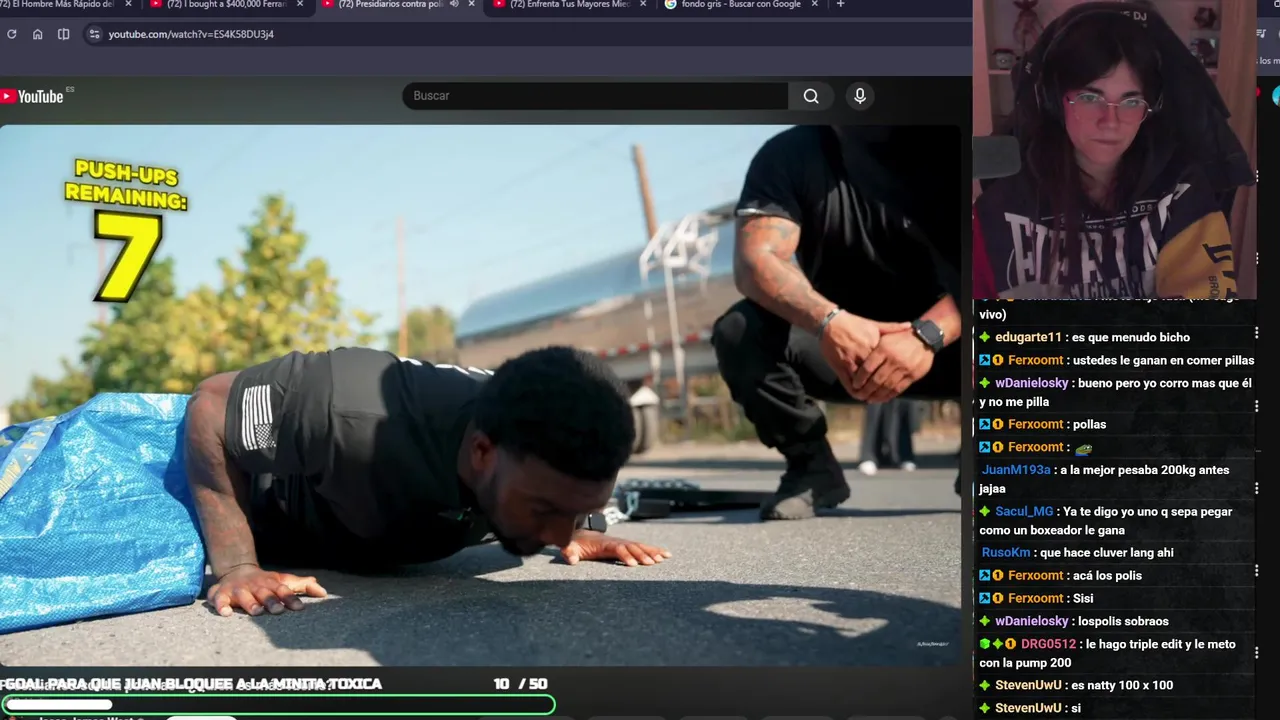Mute the Presidiarios tab via speaker icon
The width and height of the screenshot is (1280, 720).
[454, 4]
